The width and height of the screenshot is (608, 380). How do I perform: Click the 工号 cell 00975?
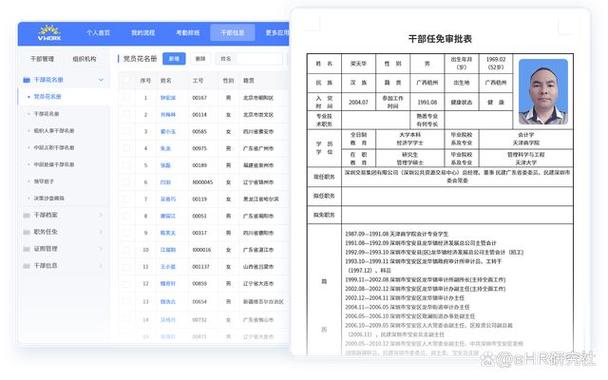pos(199,149)
